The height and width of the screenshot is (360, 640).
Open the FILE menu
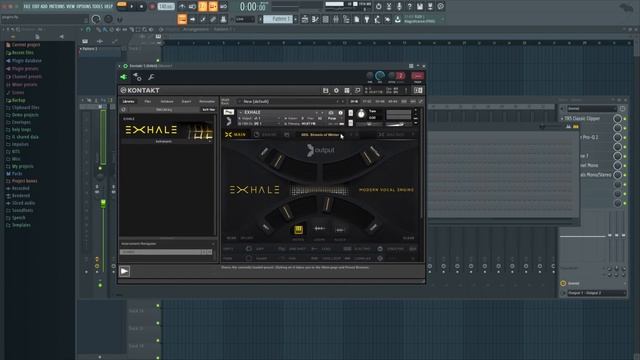[27, 7]
